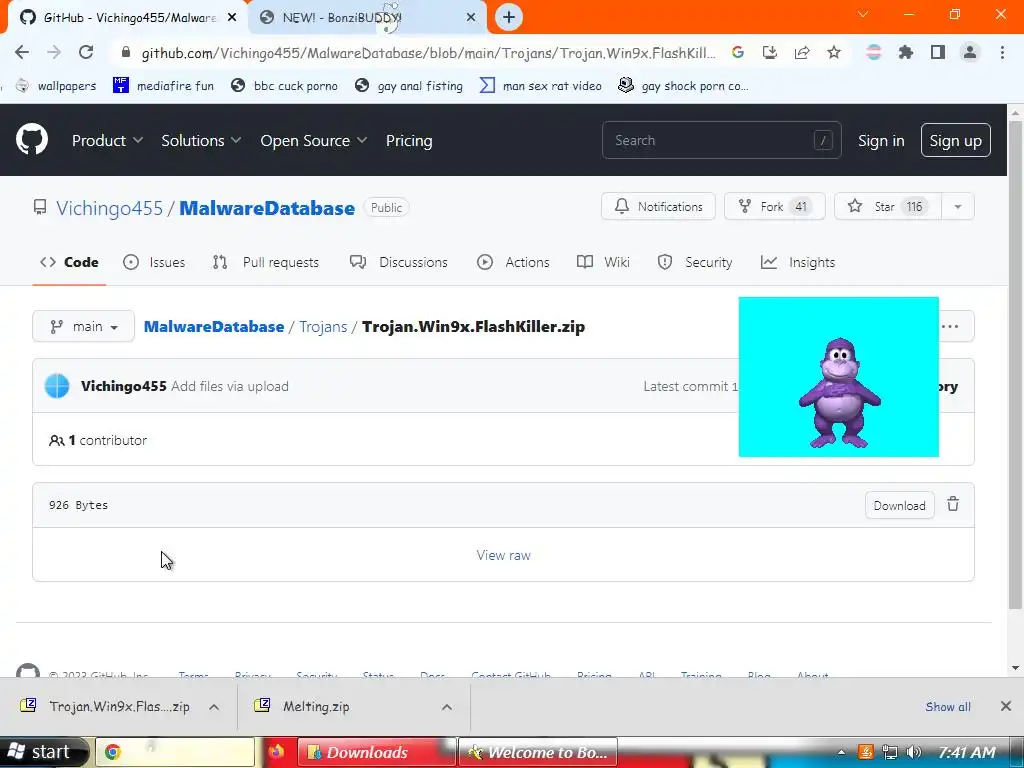Click the volume speaker icon in system tray
This screenshot has width=1024, height=768.
coord(914,752)
